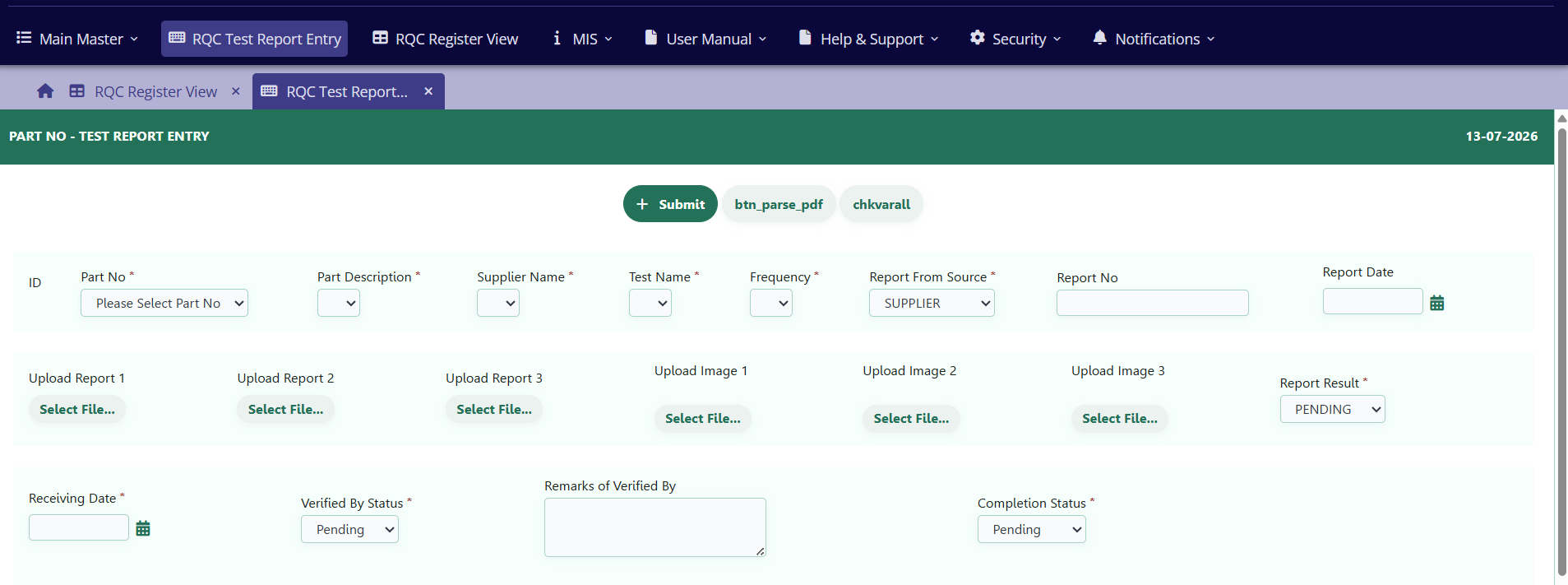Select file for Upload Image 2
1568x585 pixels.
click(x=911, y=418)
